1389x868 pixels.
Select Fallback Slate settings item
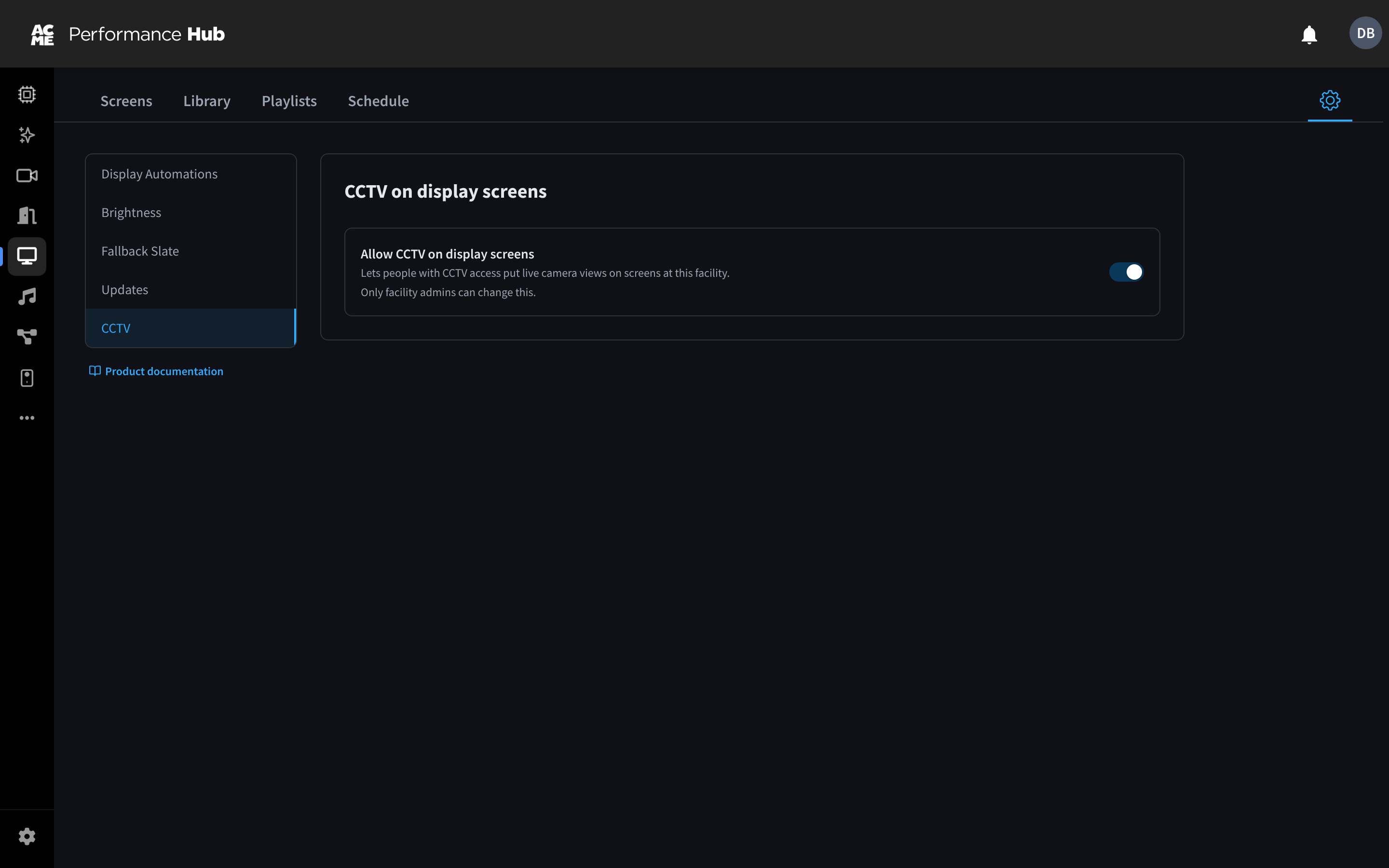(x=191, y=251)
